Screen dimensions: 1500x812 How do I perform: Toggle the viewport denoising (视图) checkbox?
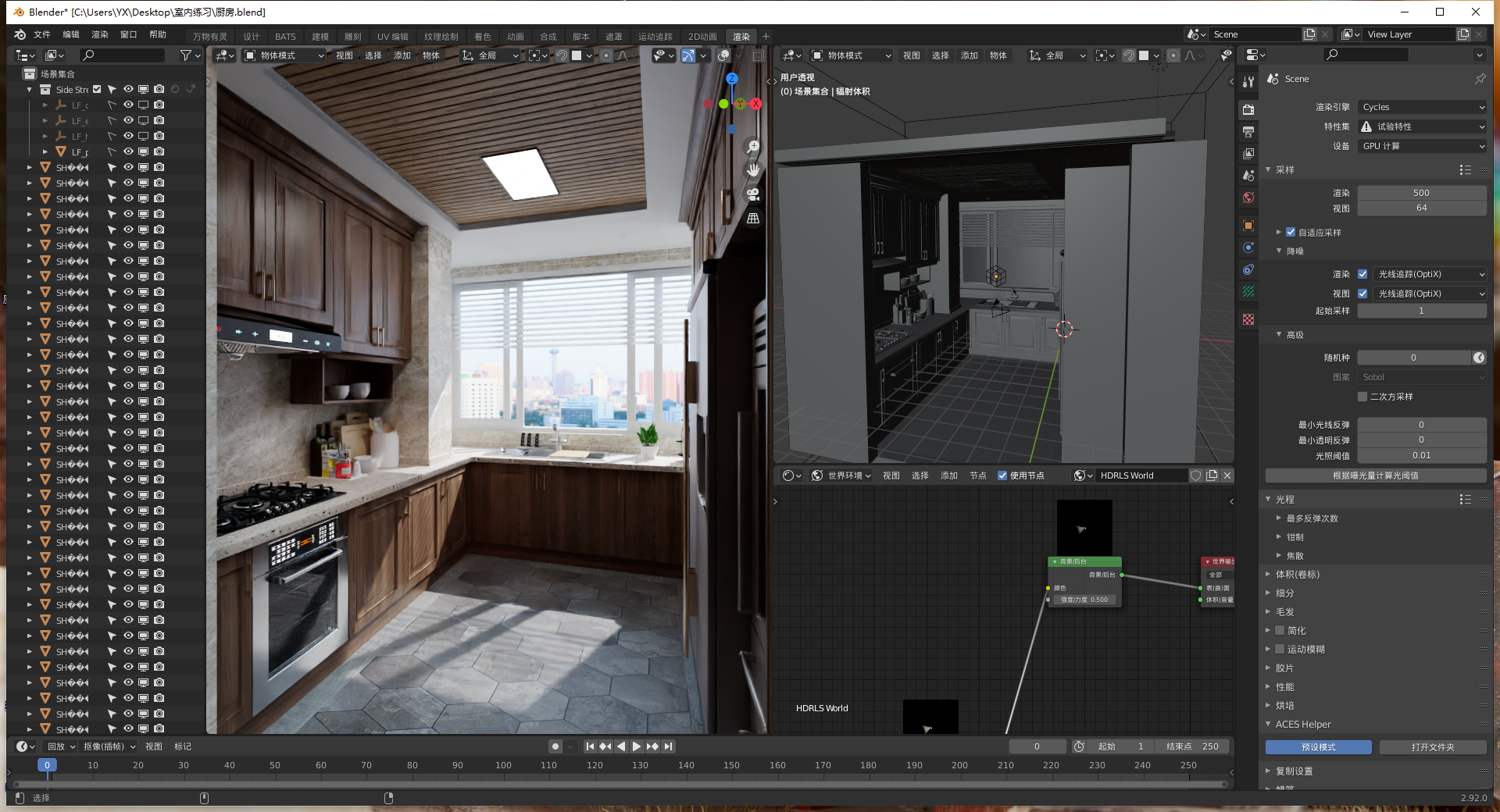[x=1362, y=294]
